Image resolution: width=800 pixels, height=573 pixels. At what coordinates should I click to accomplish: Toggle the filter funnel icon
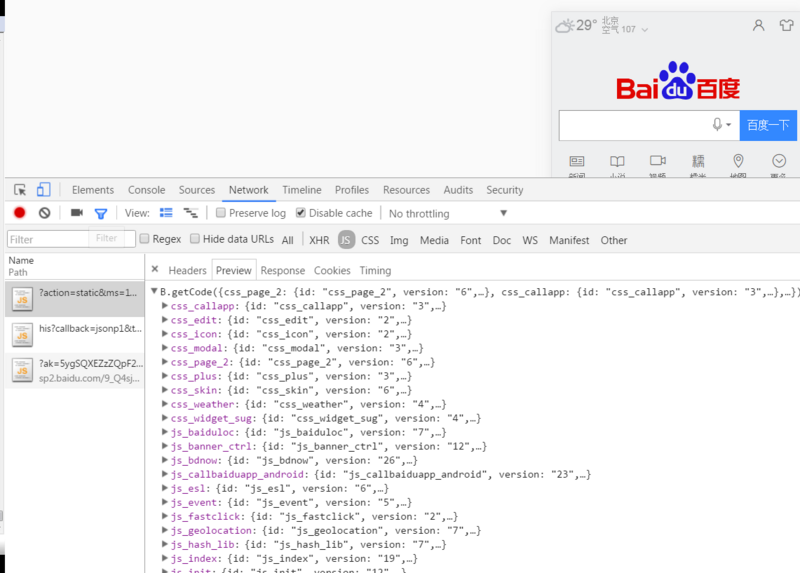click(x=101, y=213)
